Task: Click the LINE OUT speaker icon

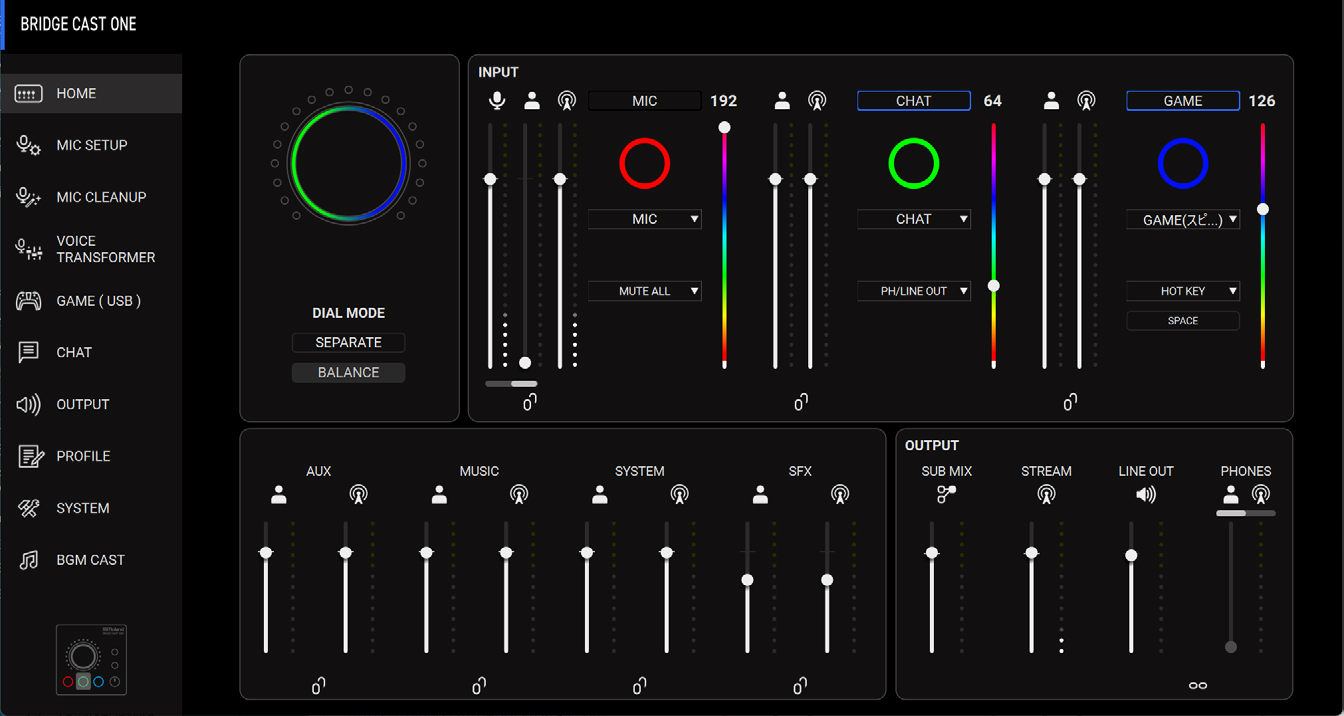Action: click(1146, 494)
